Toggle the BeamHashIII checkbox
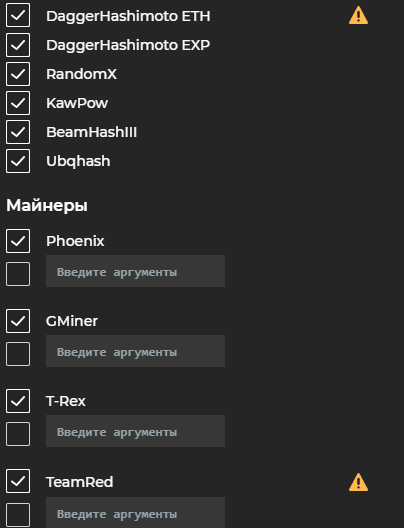This screenshot has height=528, width=404. pos(18,132)
